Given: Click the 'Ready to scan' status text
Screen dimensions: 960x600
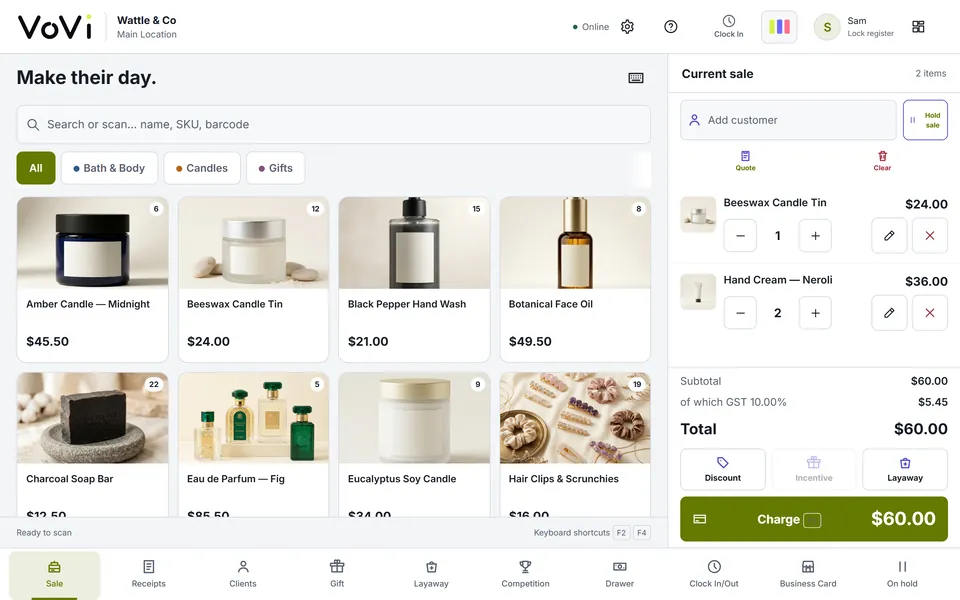Looking at the screenshot, I should 44,533.
